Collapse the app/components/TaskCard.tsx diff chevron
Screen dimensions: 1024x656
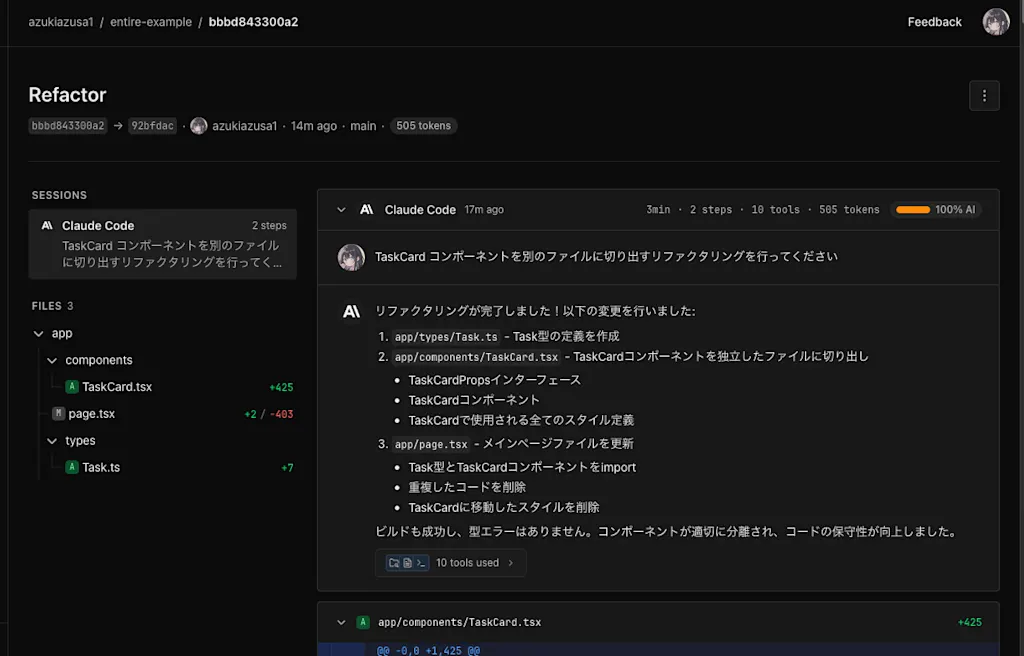click(x=341, y=623)
